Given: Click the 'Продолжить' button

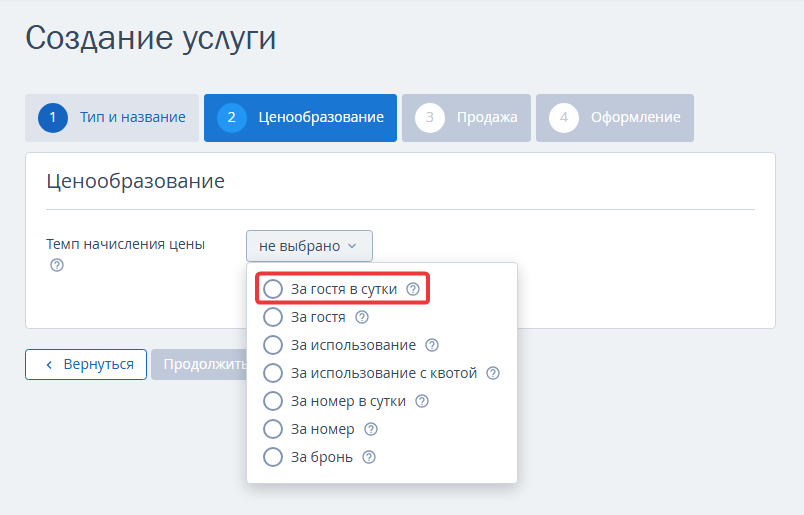Looking at the screenshot, I should coord(199,365).
